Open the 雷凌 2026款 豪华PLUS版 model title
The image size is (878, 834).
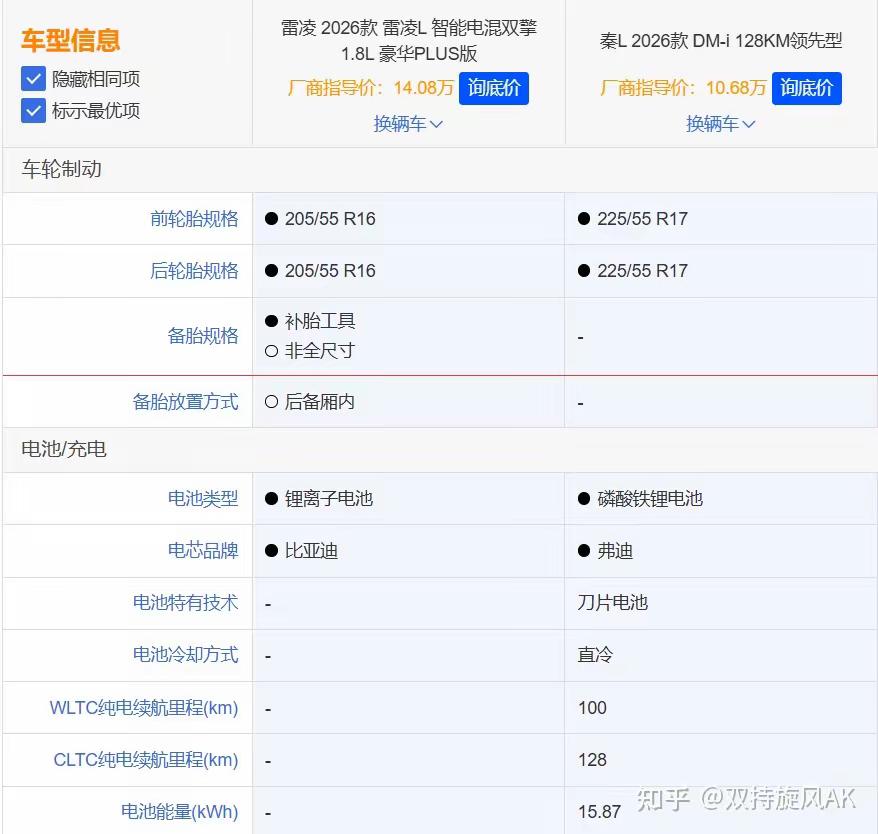409,40
